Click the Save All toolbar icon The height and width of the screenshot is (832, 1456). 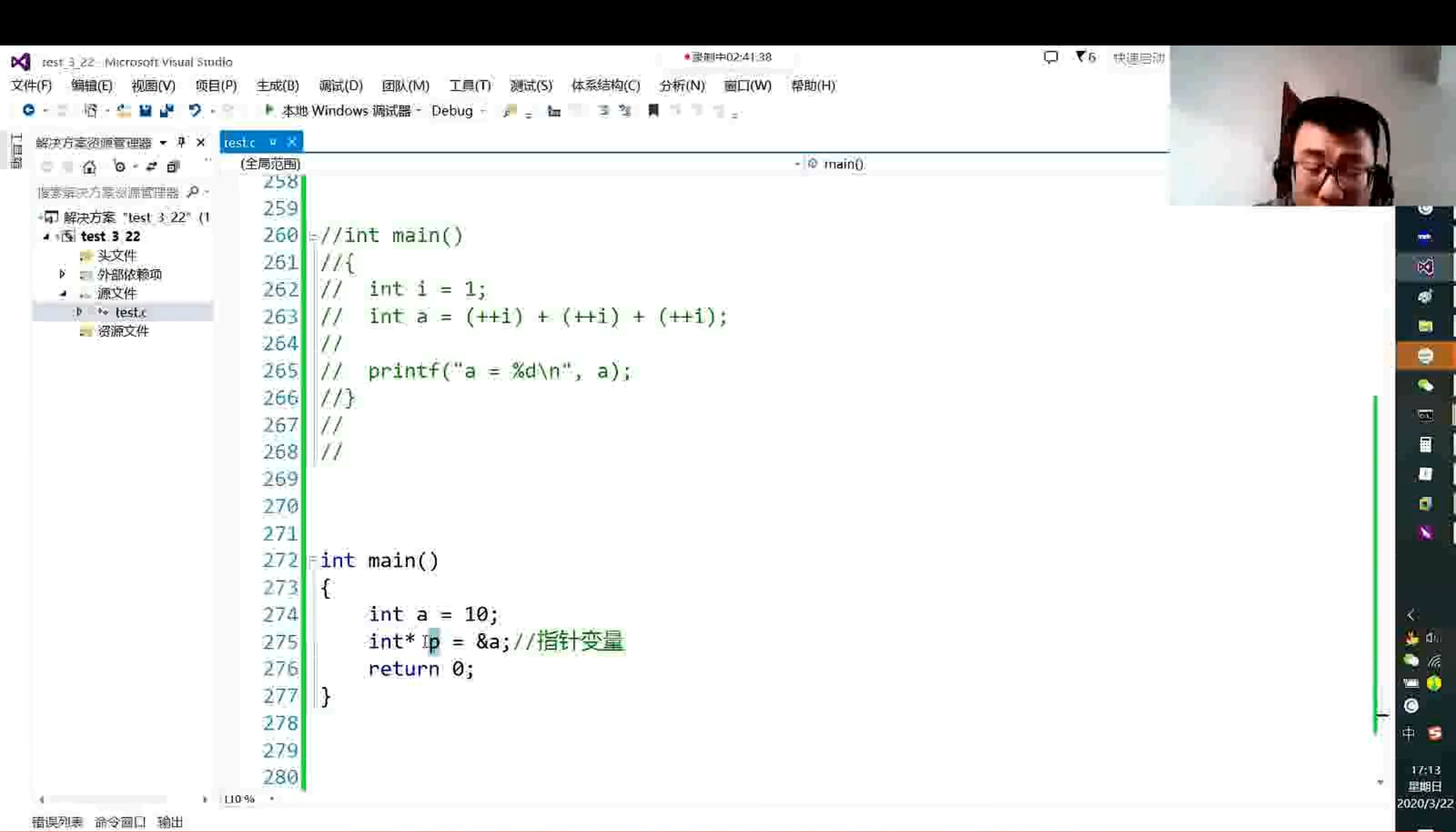click(167, 110)
